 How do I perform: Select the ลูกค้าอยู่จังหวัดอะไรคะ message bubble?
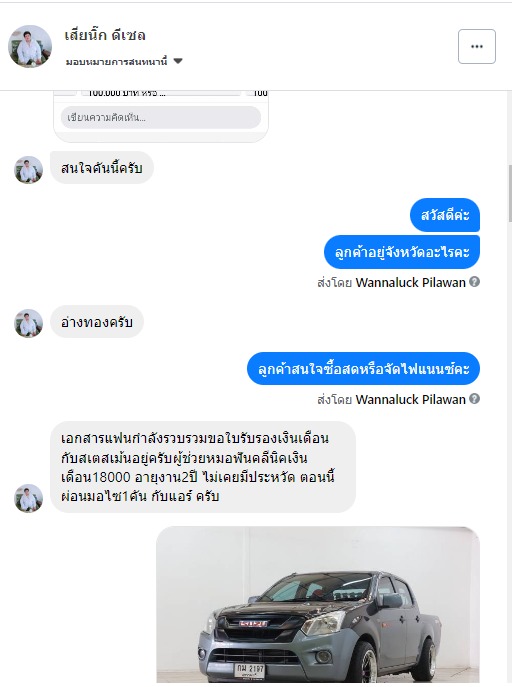[402, 252]
